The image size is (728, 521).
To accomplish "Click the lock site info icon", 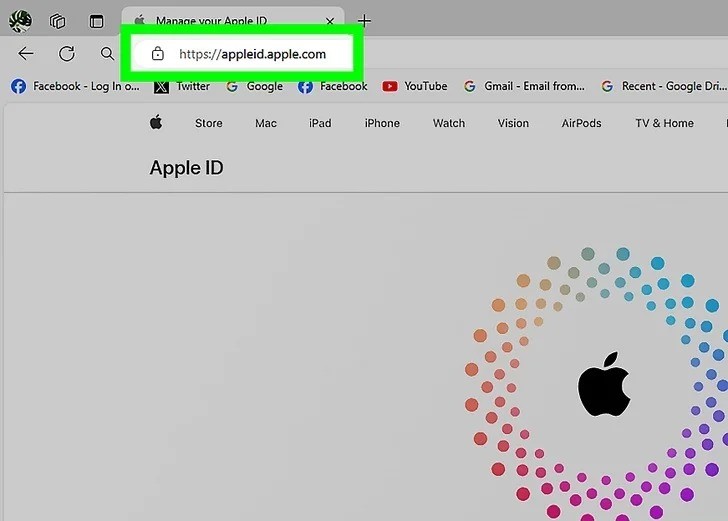I will [157, 54].
